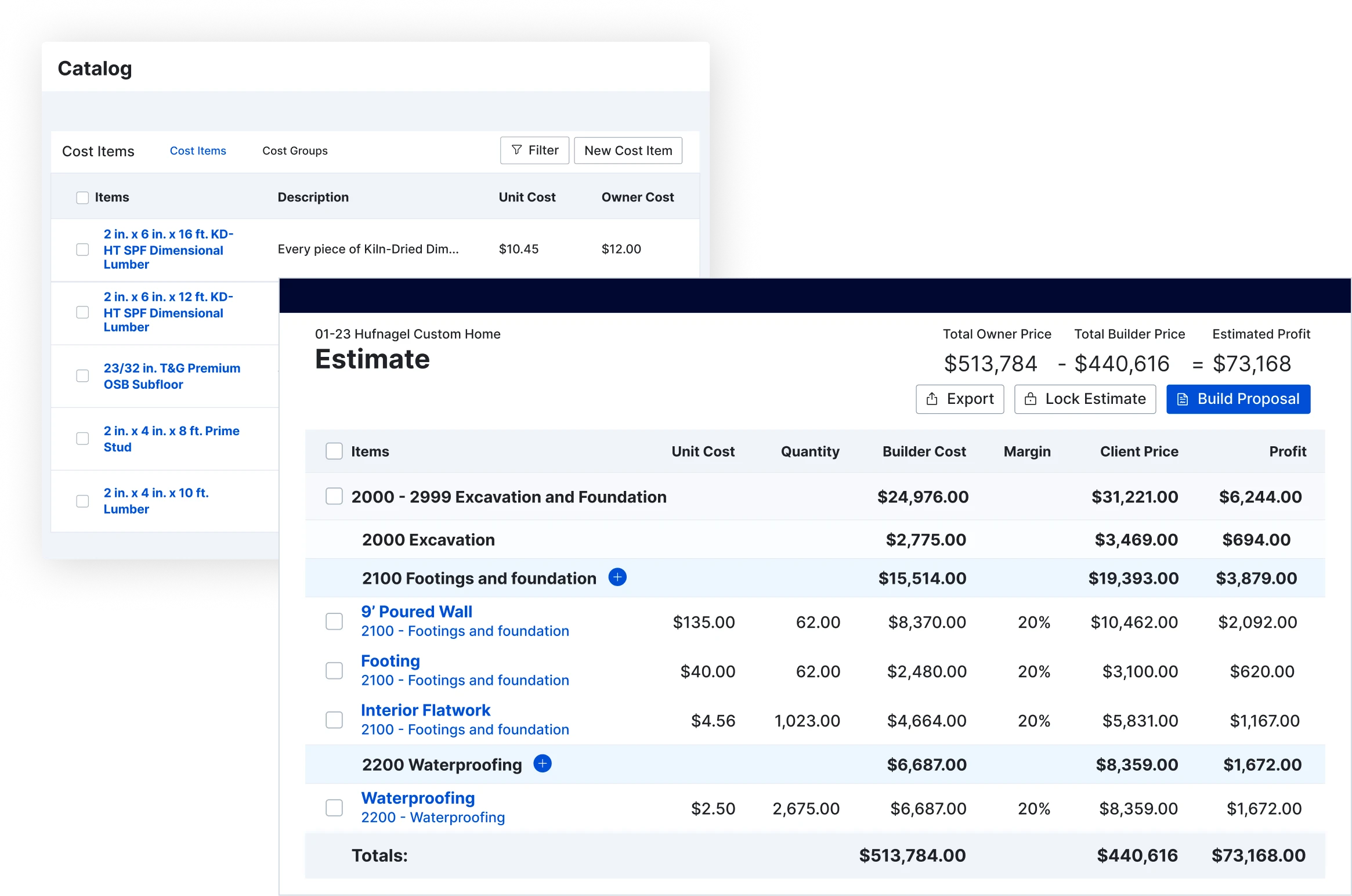
Task: Tick the Footing row checkbox
Action: 334,671
